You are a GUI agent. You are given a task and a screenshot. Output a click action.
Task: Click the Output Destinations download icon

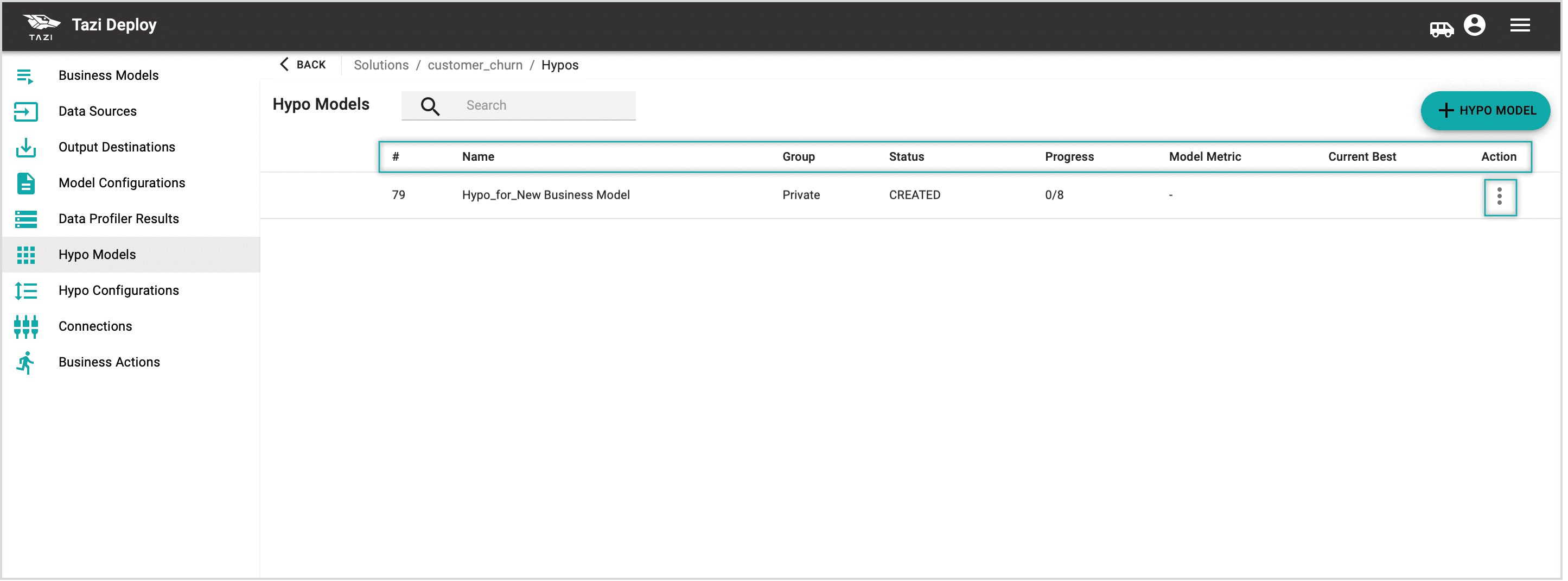[26, 148]
